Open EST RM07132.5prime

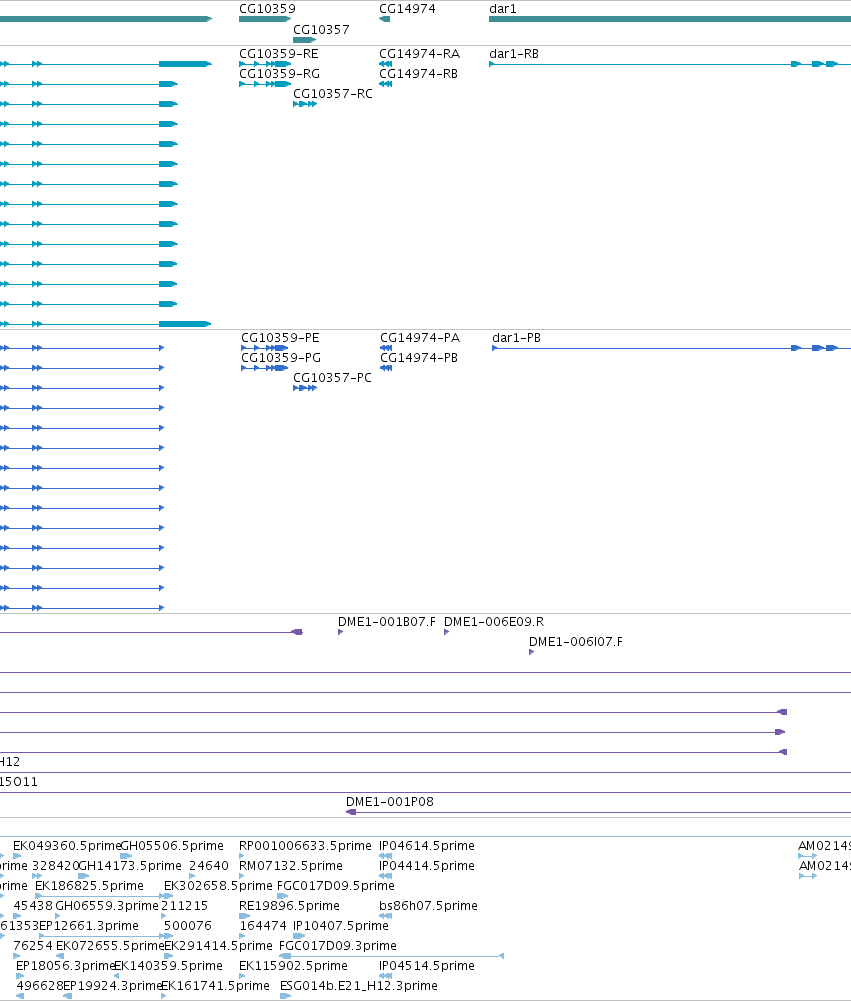click(x=290, y=866)
